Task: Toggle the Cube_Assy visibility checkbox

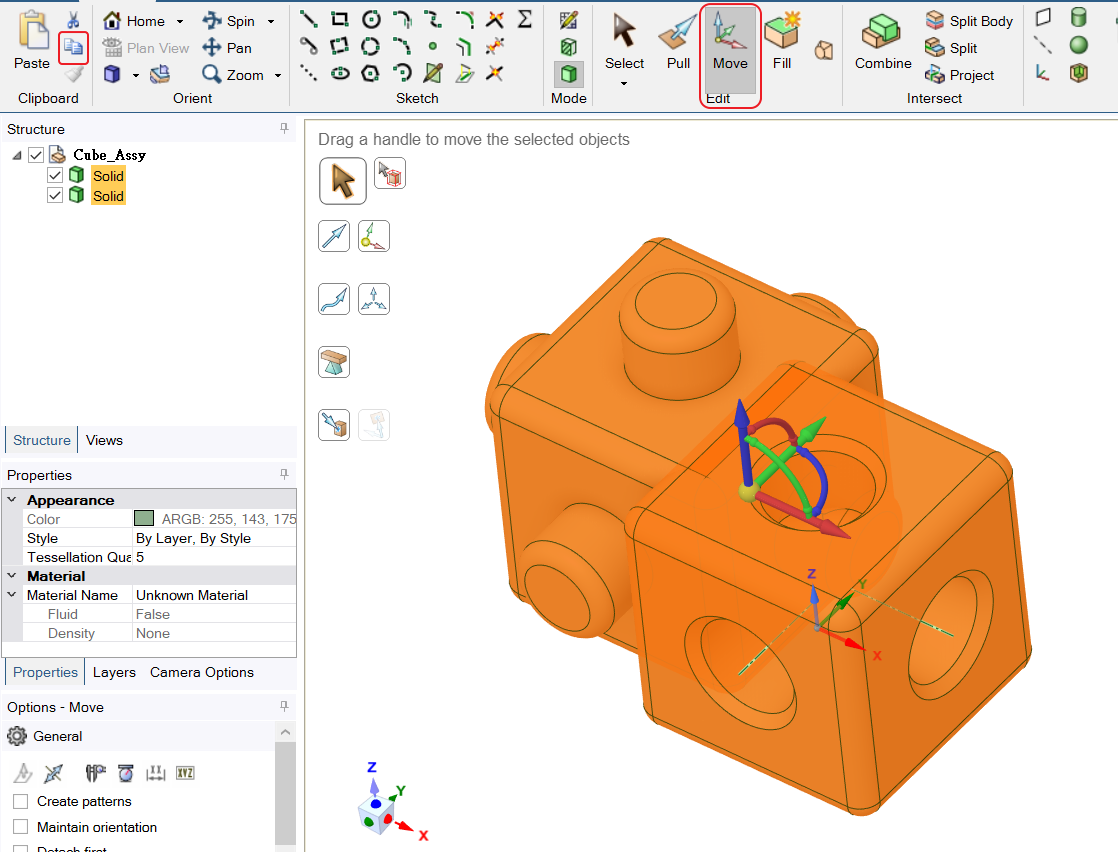Action: (36, 155)
